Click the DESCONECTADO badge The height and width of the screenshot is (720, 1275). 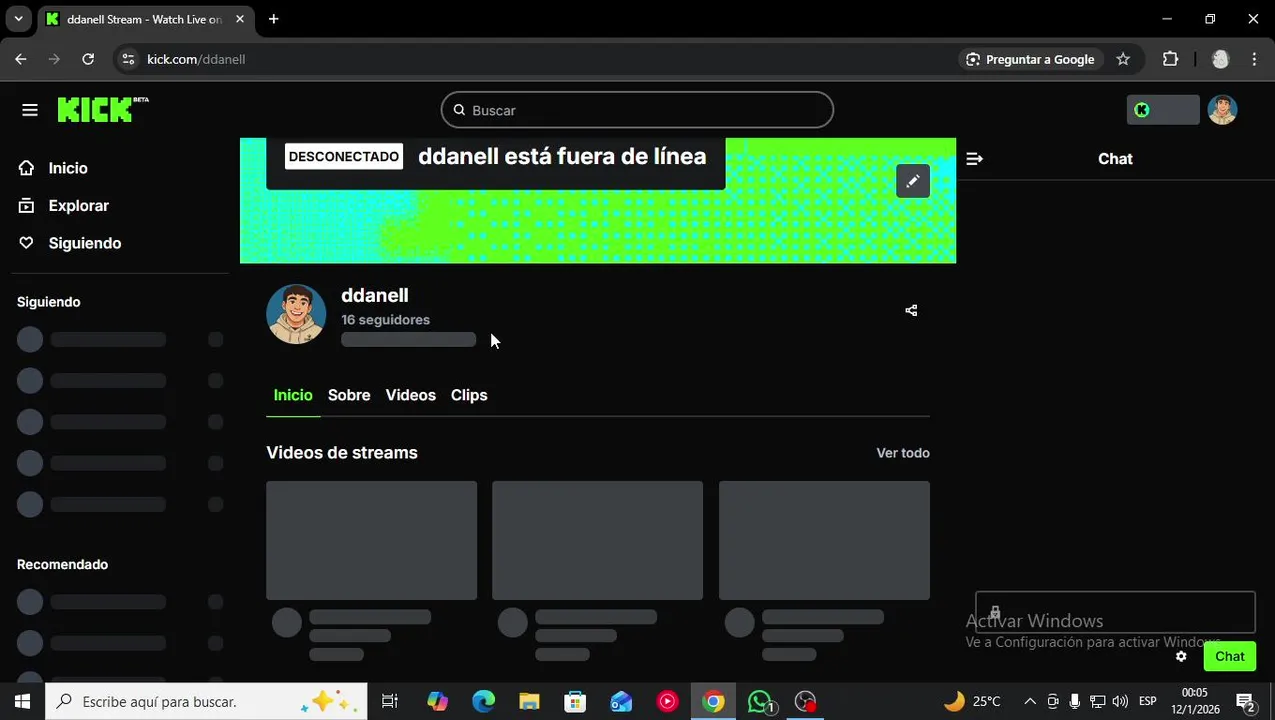[x=344, y=157]
